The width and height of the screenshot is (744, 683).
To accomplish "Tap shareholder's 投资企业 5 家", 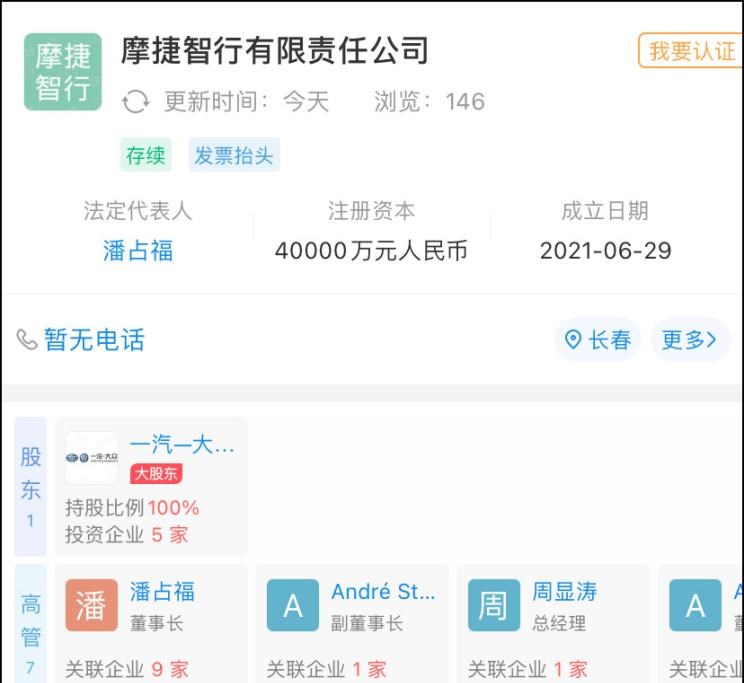I will [x=127, y=535].
